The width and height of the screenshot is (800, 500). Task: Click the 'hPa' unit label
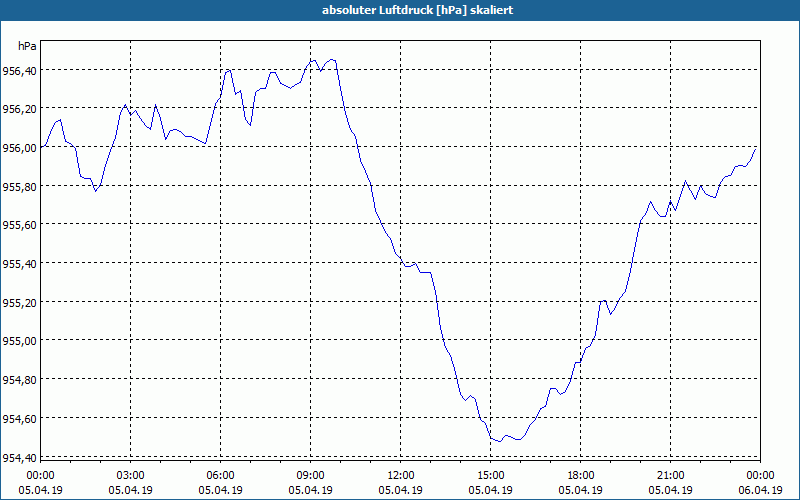(x=27, y=46)
